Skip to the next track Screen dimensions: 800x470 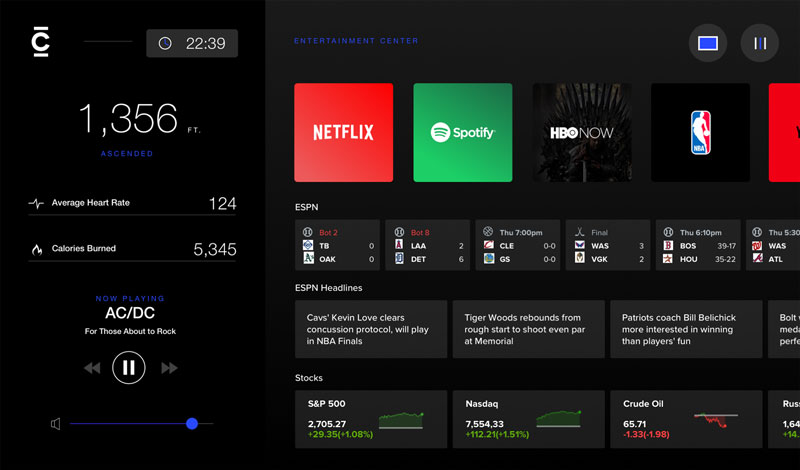169,368
